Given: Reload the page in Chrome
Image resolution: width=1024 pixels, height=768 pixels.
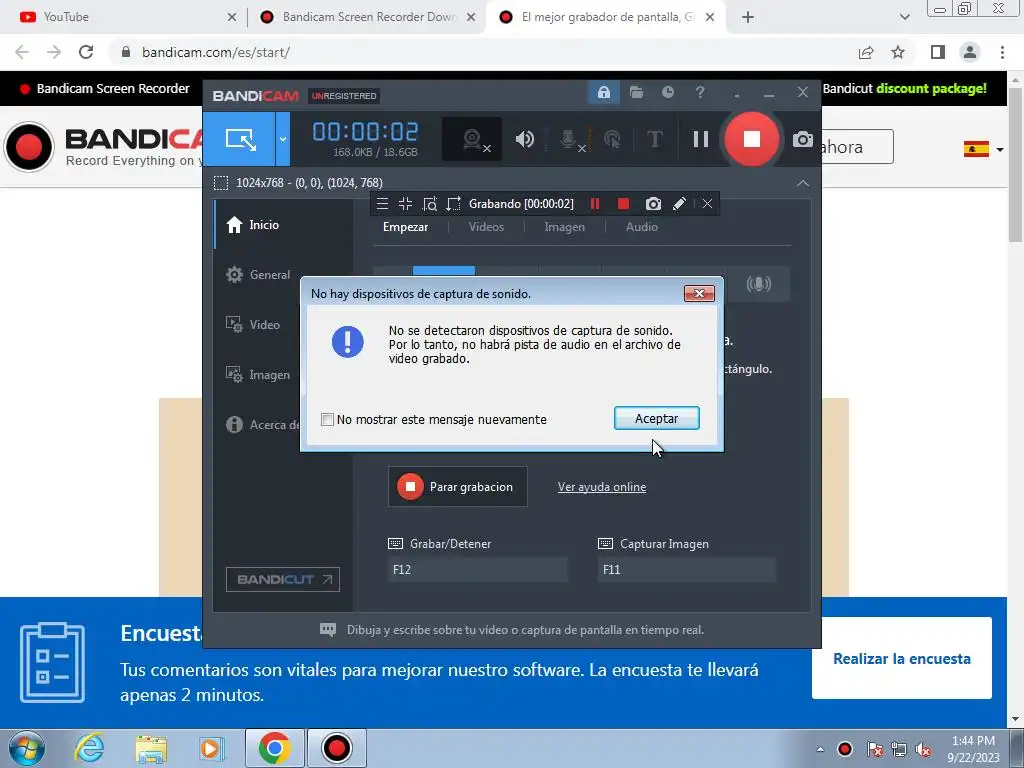Looking at the screenshot, I should tap(86, 52).
